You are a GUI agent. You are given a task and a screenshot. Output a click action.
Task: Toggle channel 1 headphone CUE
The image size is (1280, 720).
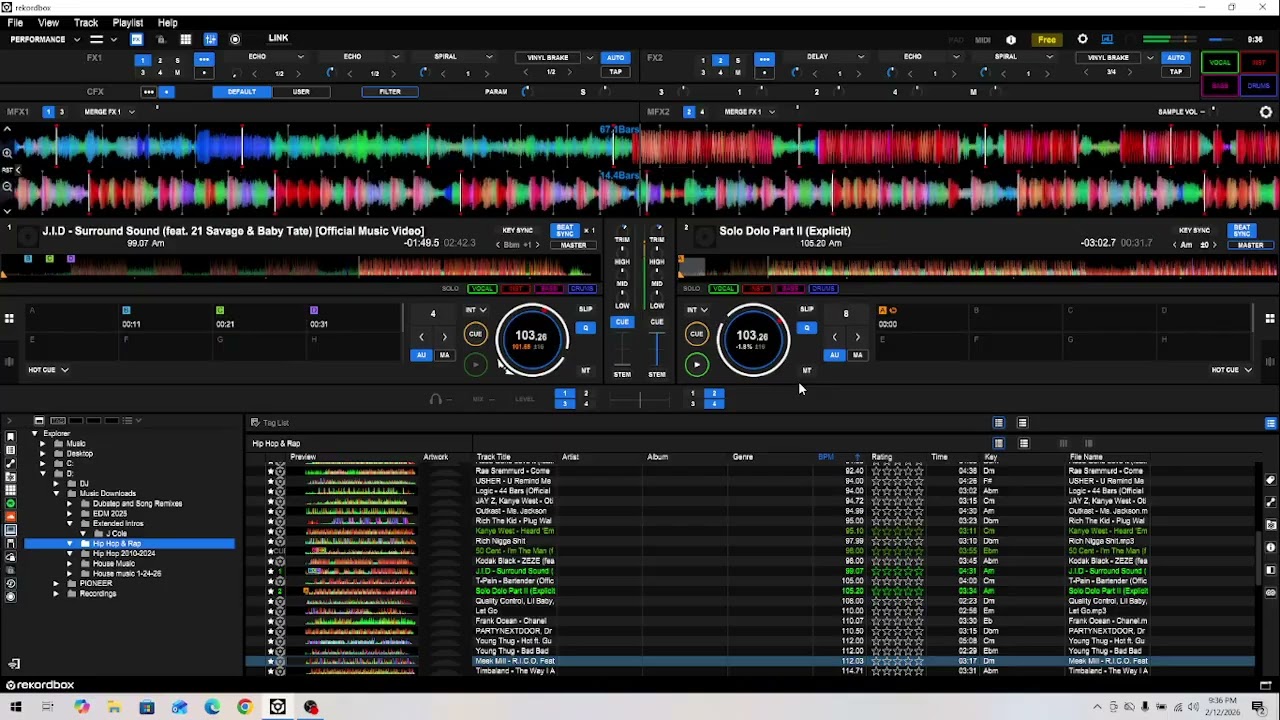coord(622,322)
